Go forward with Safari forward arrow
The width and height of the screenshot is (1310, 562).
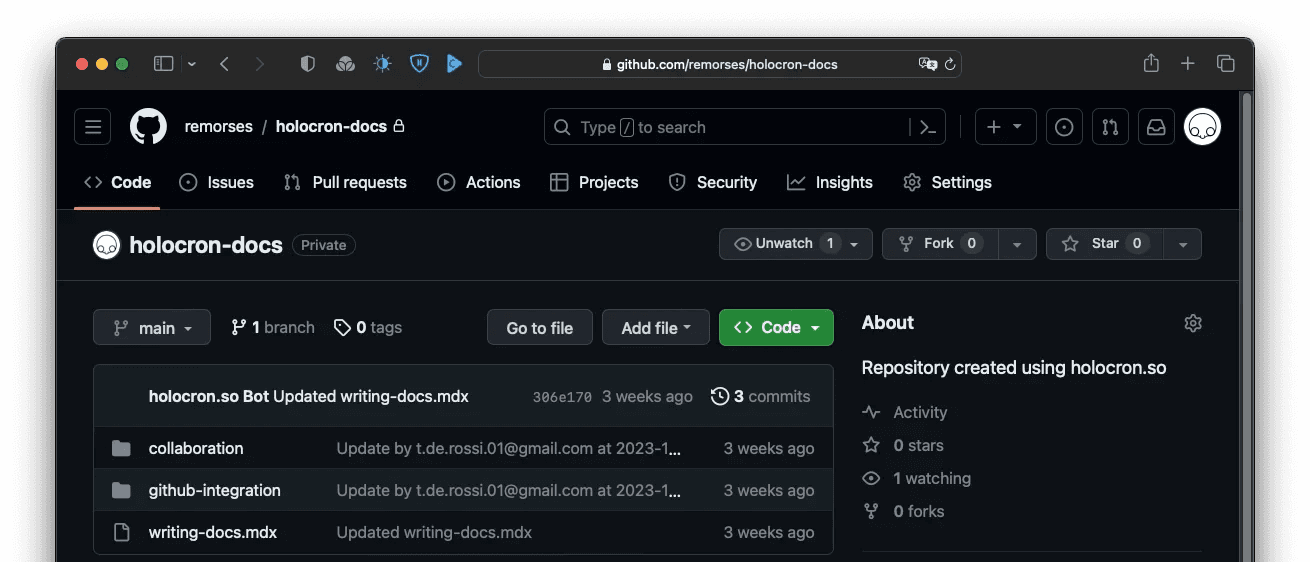click(260, 64)
